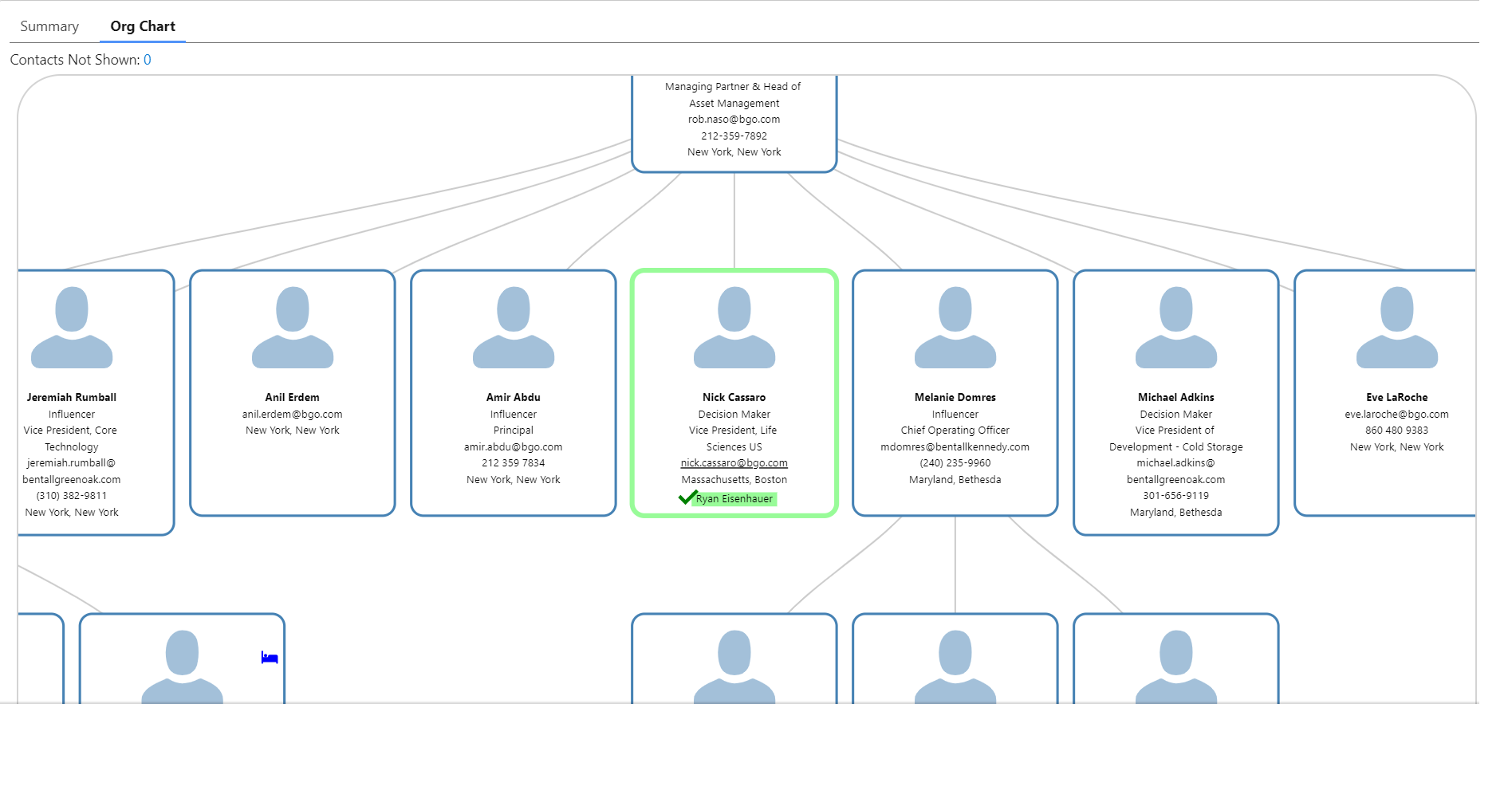
Task: Click eve.laroche@bgo.com email address
Action: pyautogui.click(x=1395, y=414)
